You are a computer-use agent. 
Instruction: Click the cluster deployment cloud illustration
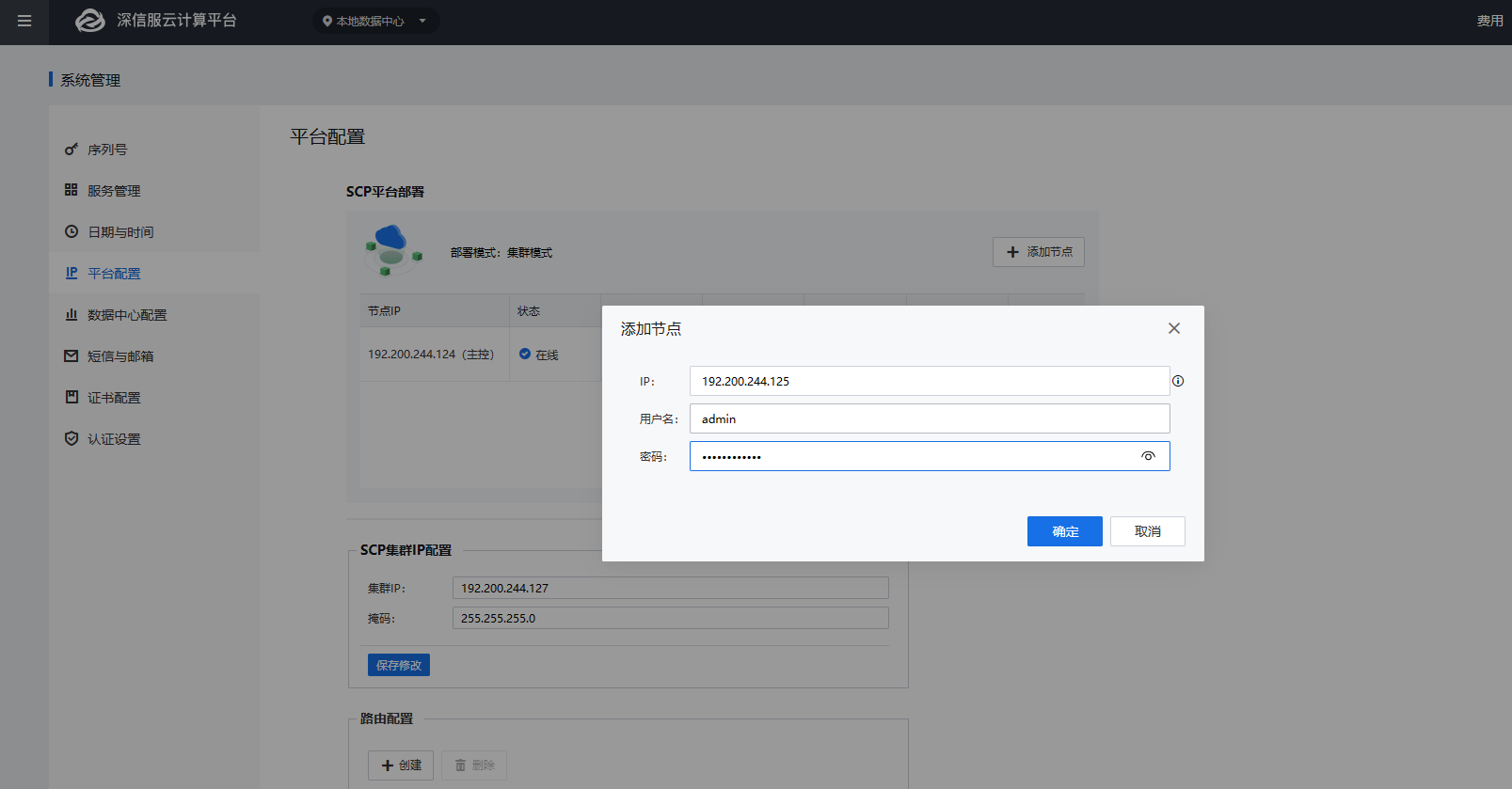pyautogui.click(x=393, y=250)
